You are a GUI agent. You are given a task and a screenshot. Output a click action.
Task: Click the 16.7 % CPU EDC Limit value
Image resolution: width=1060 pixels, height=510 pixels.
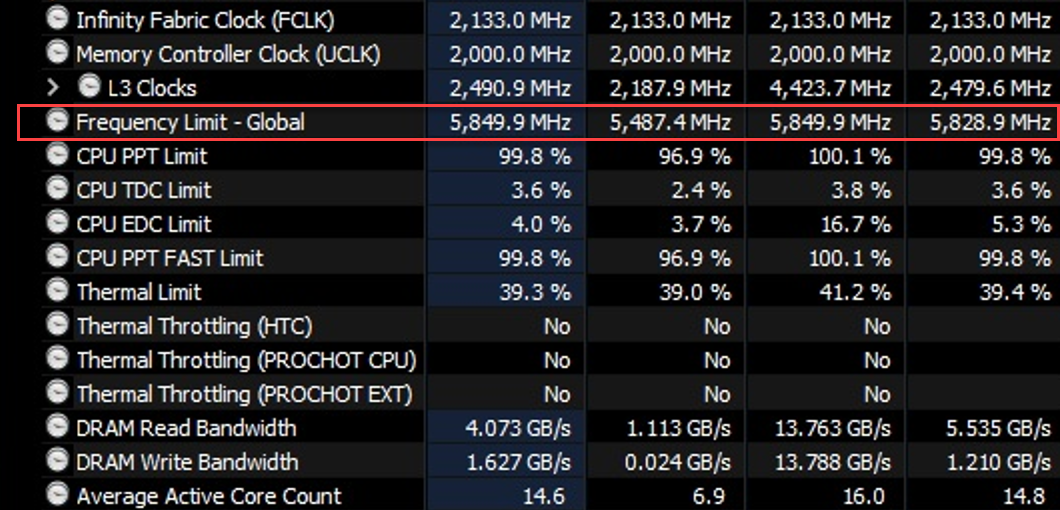coord(856,225)
